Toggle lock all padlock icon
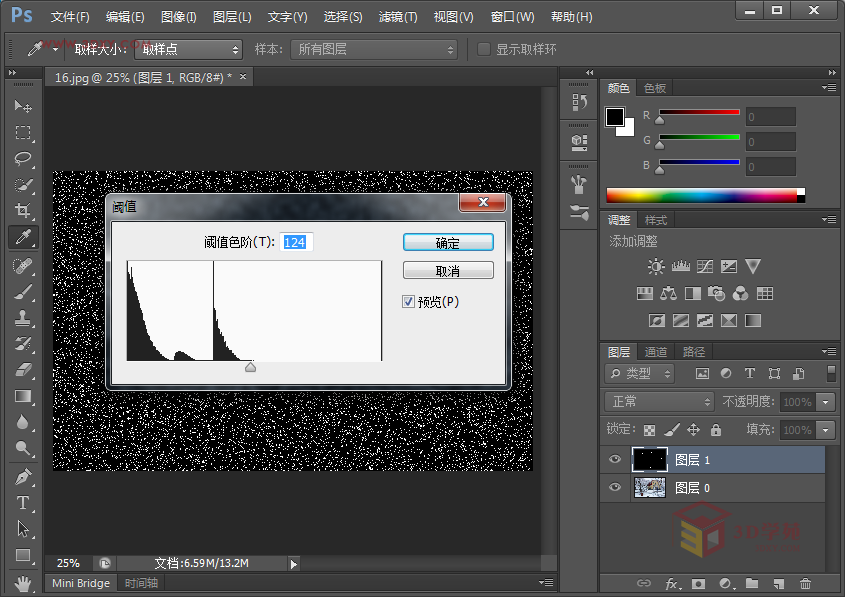The width and height of the screenshot is (845, 597). coord(716,429)
